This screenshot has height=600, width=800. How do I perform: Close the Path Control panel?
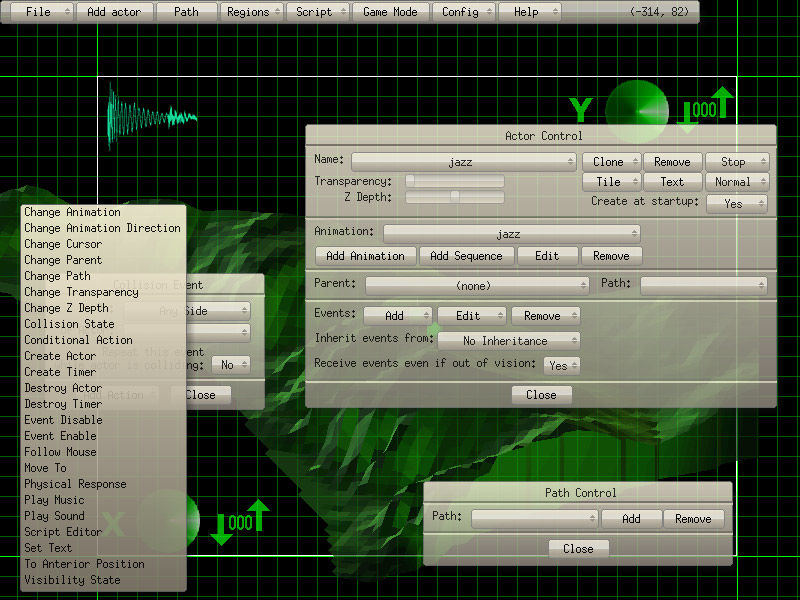(578, 548)
